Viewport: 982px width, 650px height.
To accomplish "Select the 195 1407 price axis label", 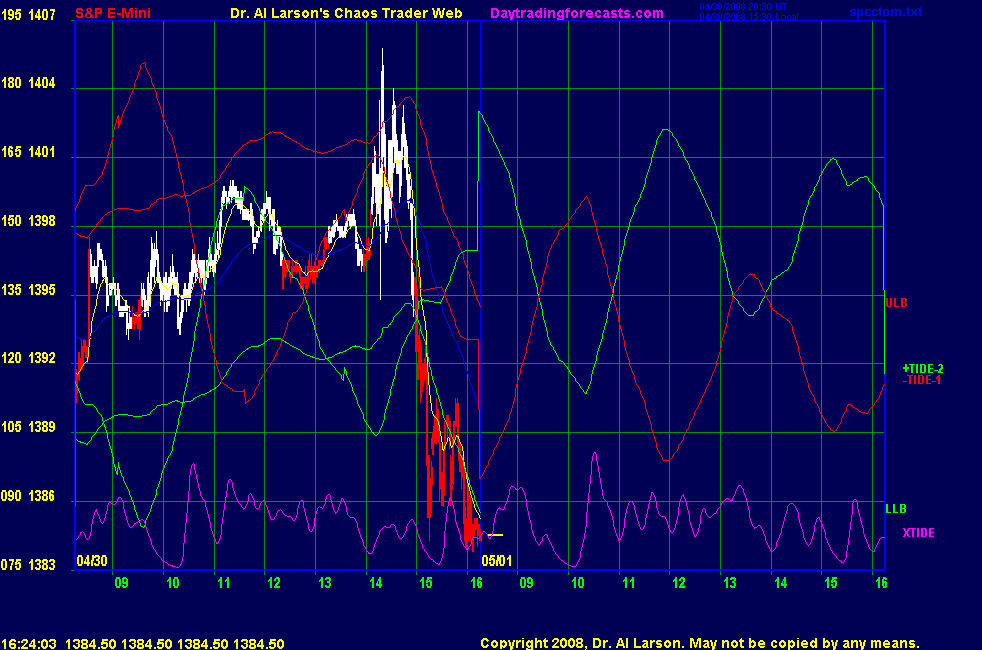I will (28, 15).
